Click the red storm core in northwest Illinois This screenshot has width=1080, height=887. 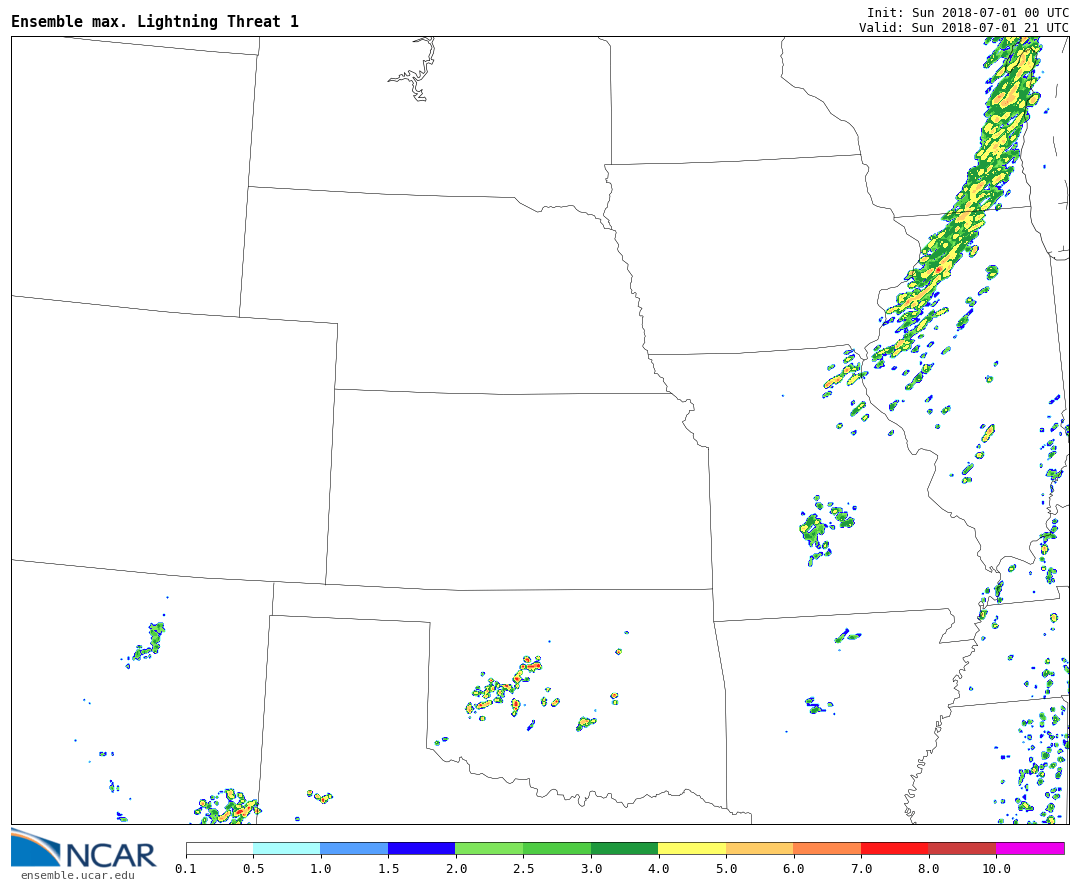coord(938,269)
